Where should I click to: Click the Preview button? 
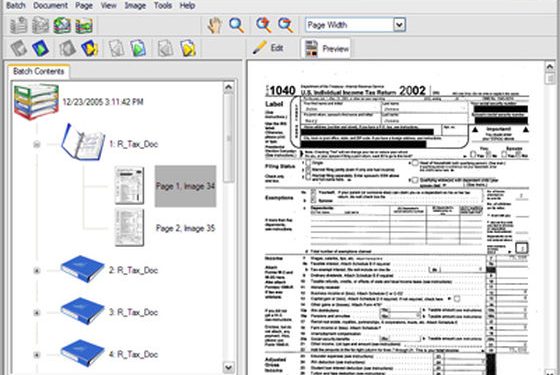(326, 49)
